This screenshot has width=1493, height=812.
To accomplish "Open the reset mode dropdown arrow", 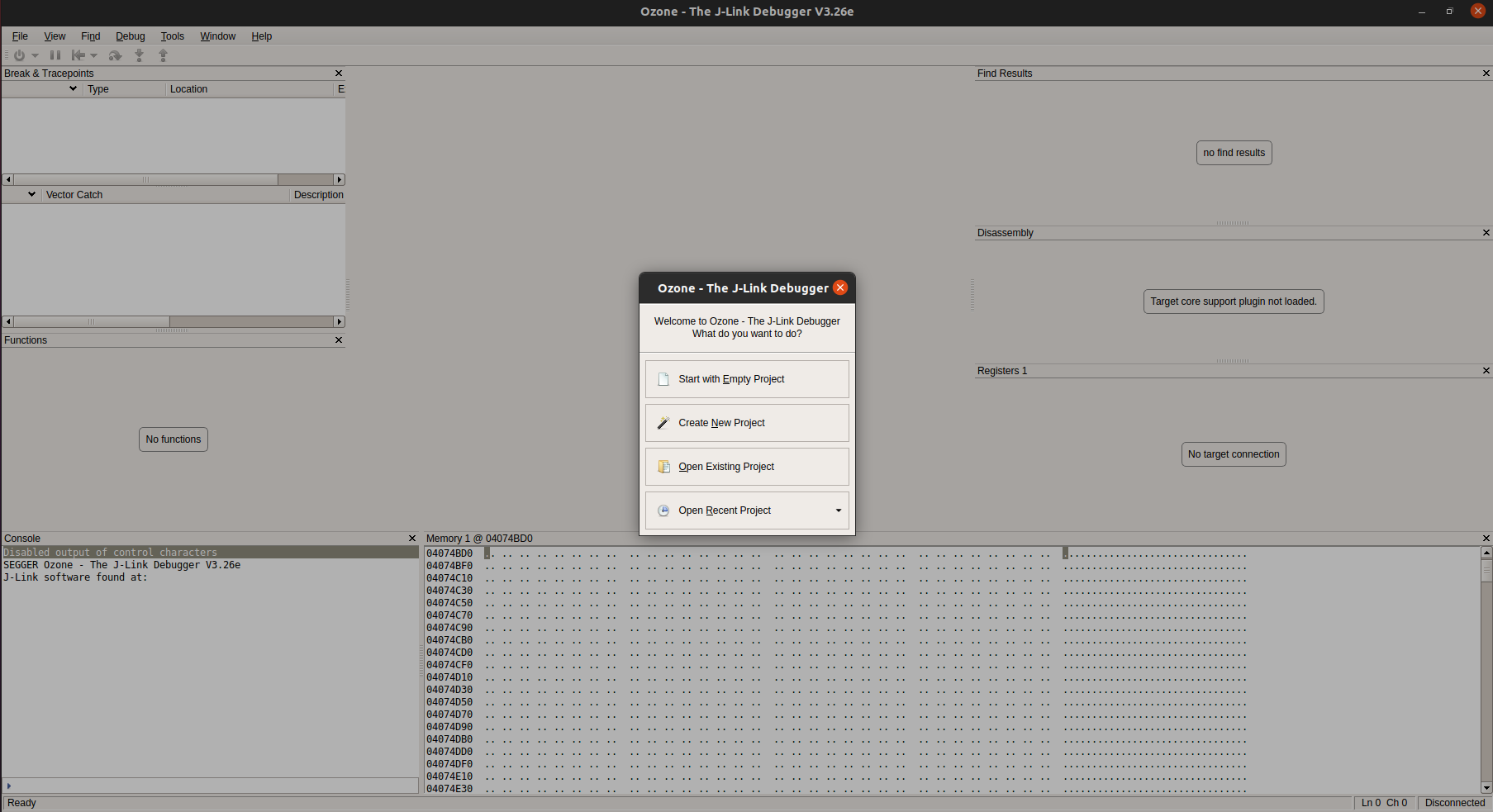I will tap(94, 55).
